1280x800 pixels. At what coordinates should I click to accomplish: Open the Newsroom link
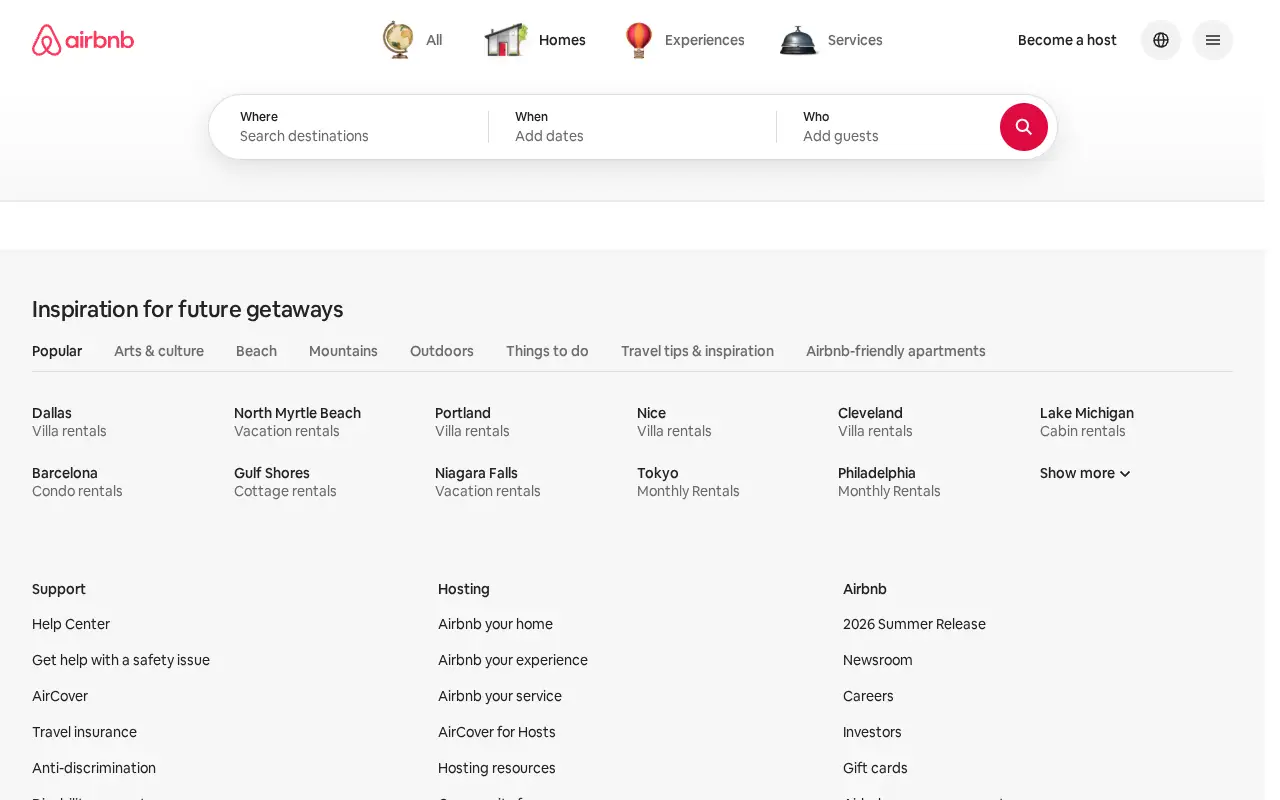(x=878, y=660)
